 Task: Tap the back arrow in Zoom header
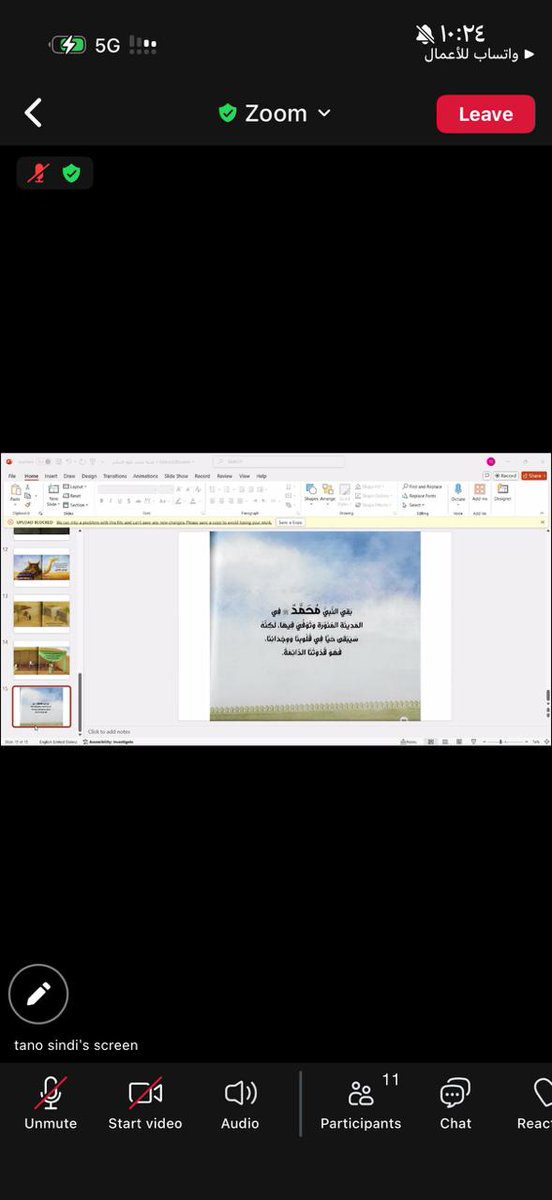click(x=33, y=113)
